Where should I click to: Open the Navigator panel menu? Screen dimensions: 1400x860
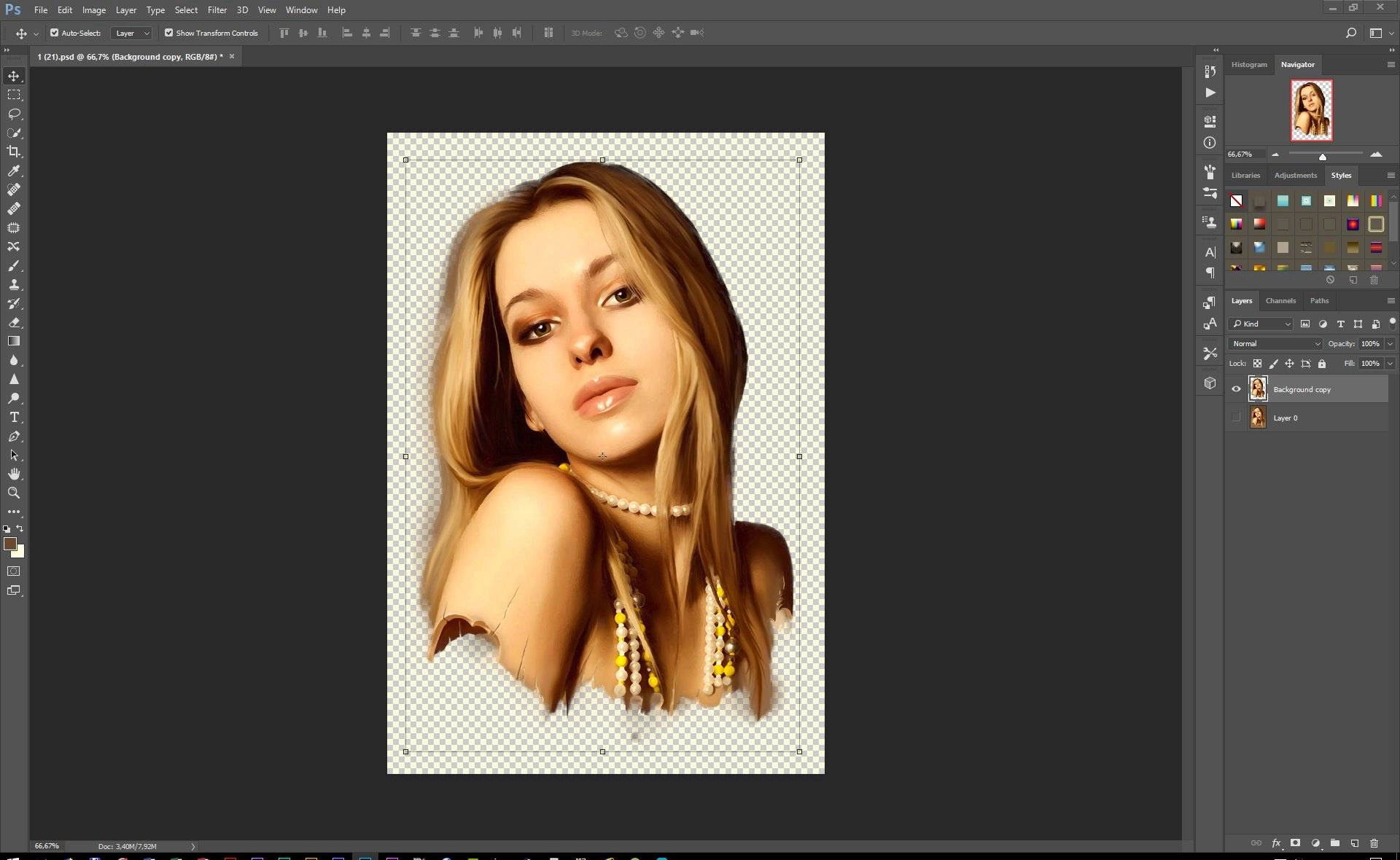click(x=1391, y=65)
